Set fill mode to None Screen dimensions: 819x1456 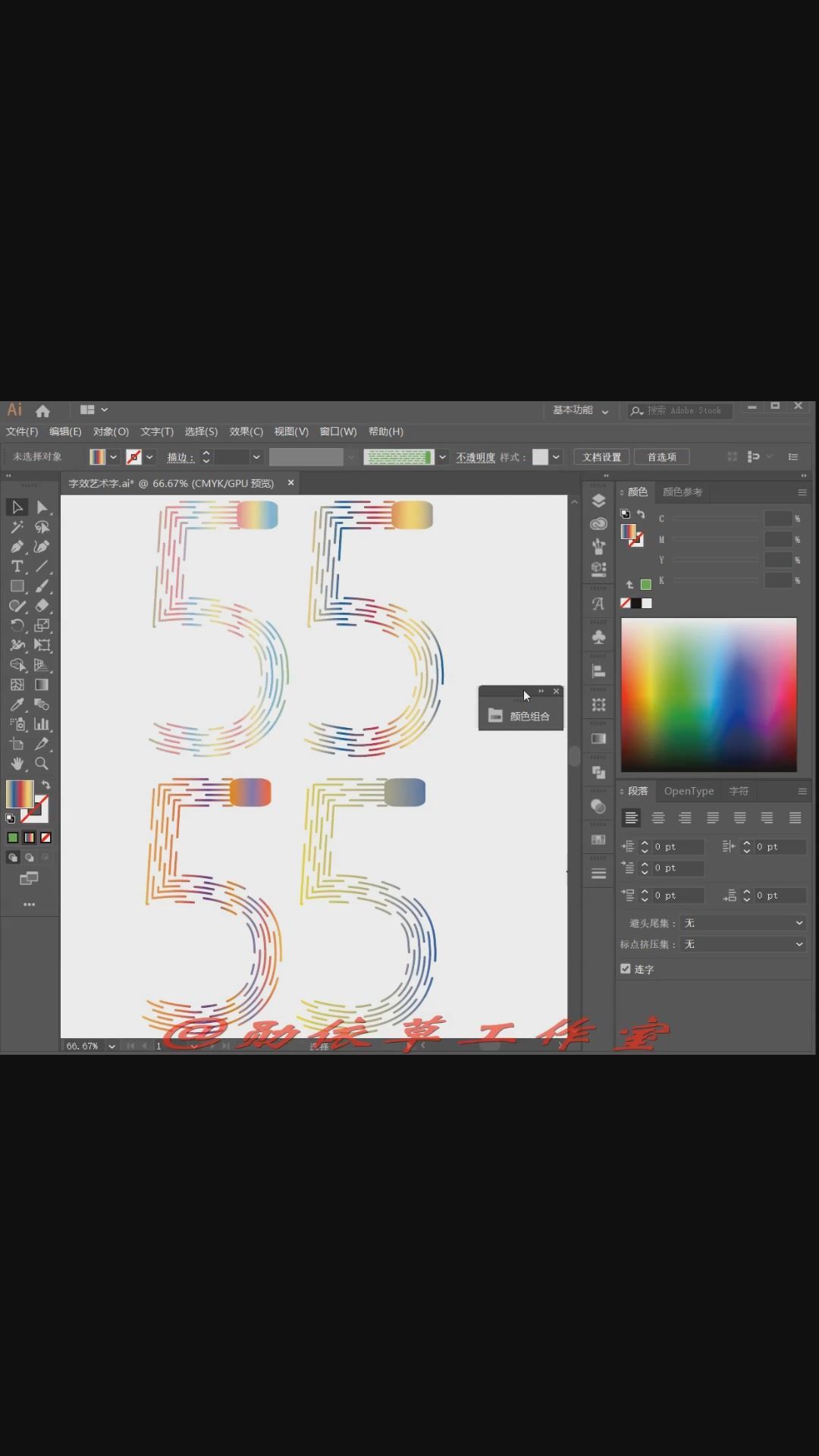45,837
